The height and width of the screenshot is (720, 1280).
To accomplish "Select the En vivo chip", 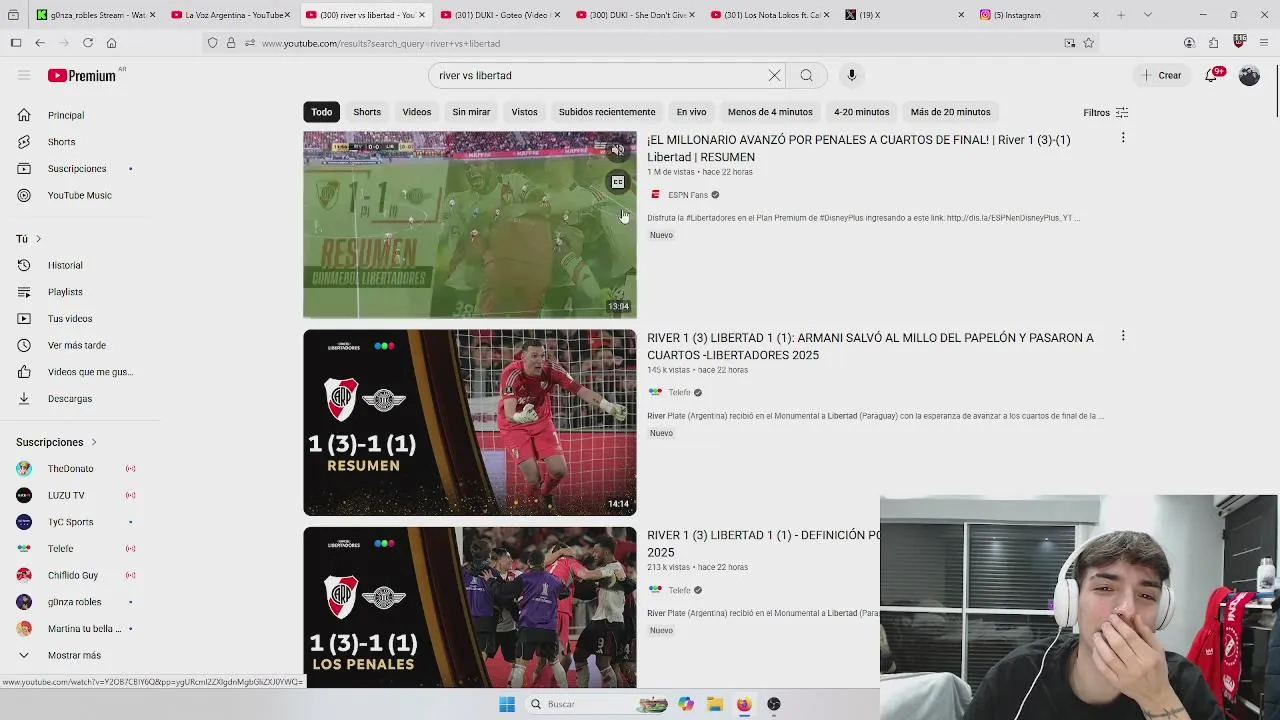I will (691, 112).
